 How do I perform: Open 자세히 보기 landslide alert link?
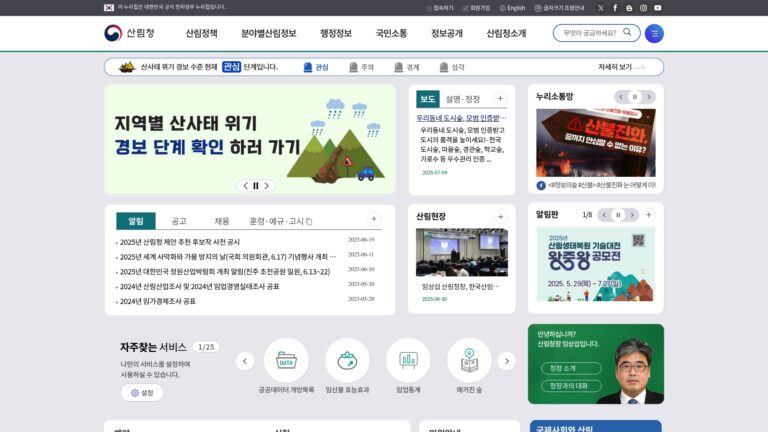[621, 67]
